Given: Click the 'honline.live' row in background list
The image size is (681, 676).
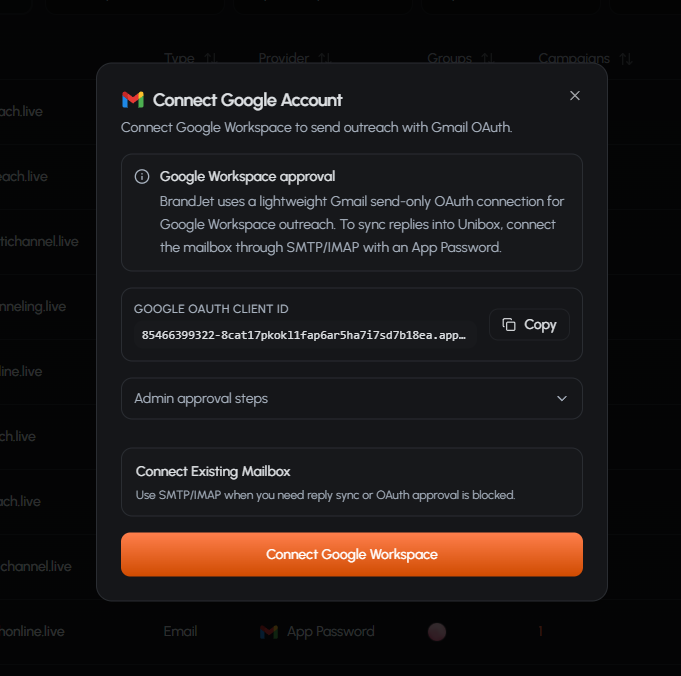Looking at the screenshot, I should coord(32,631).
